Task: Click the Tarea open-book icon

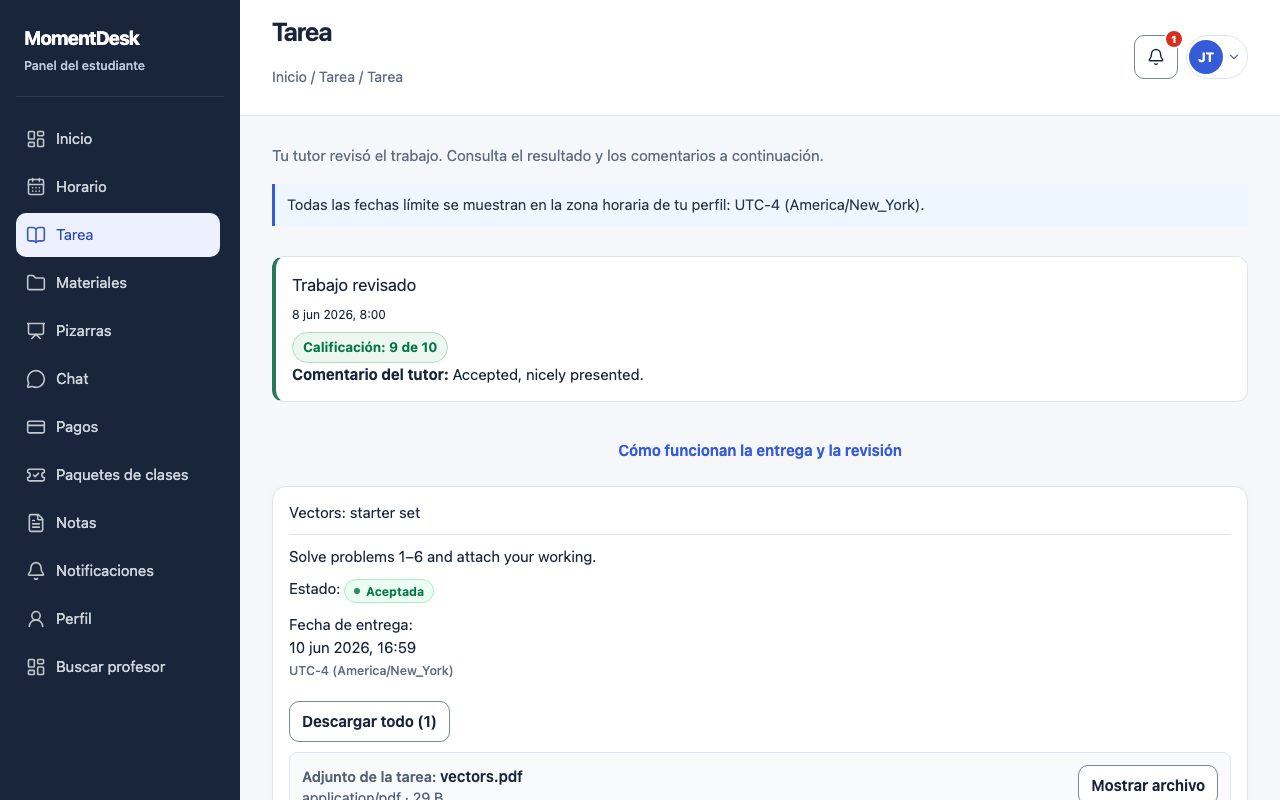Action: tap(36, 235)
